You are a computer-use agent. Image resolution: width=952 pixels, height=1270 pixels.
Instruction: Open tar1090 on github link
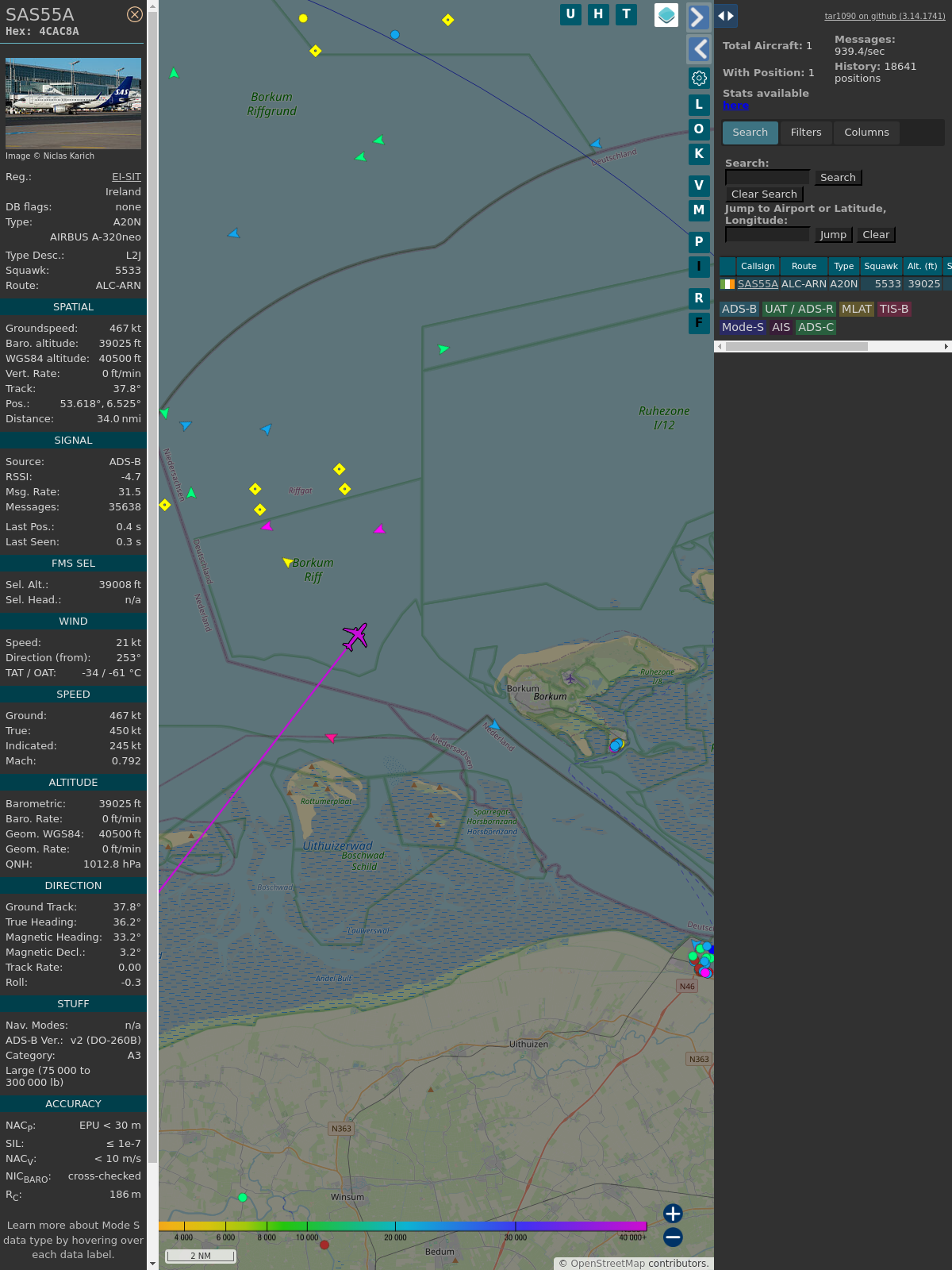tap(885, 16)
